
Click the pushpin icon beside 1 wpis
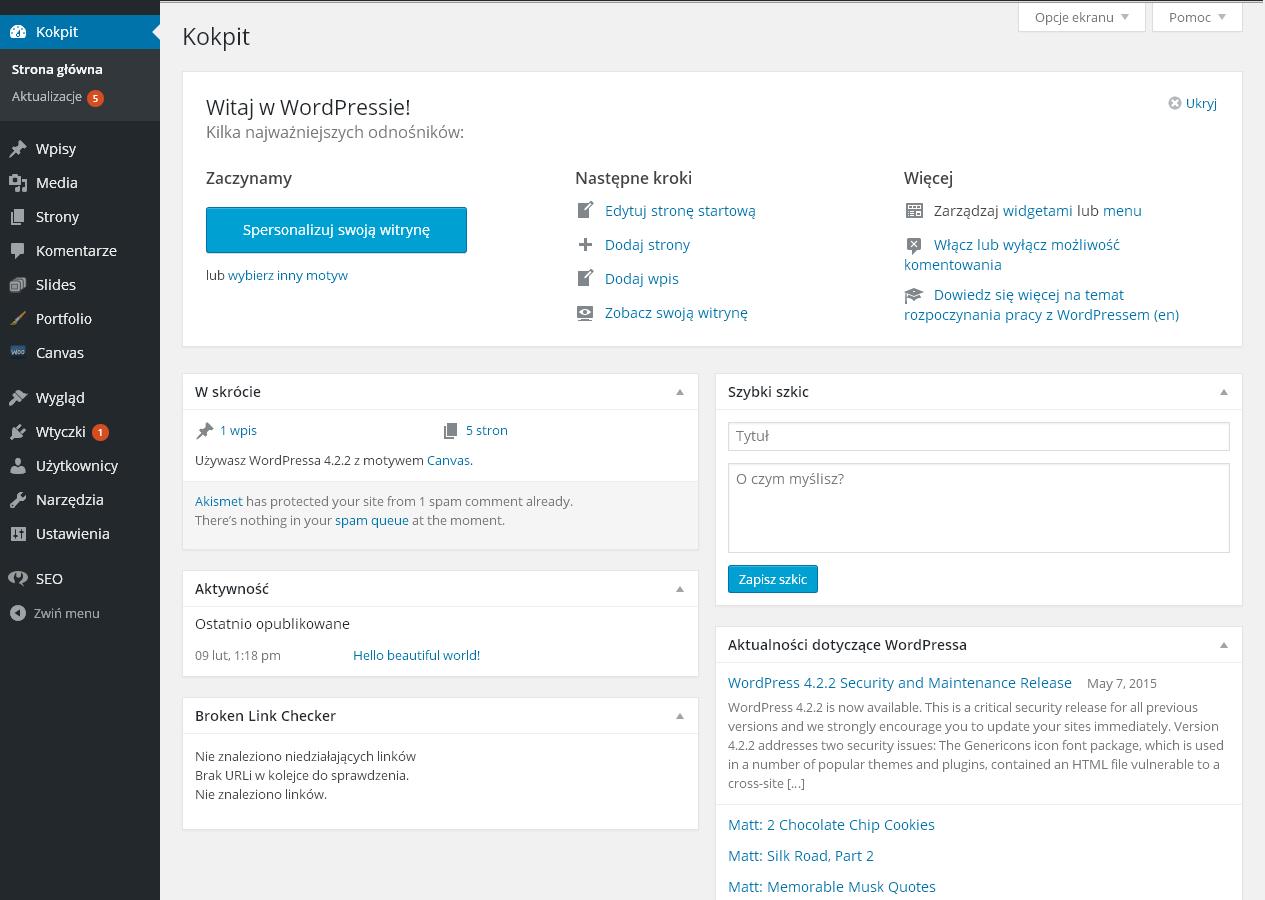click(205, 431)
